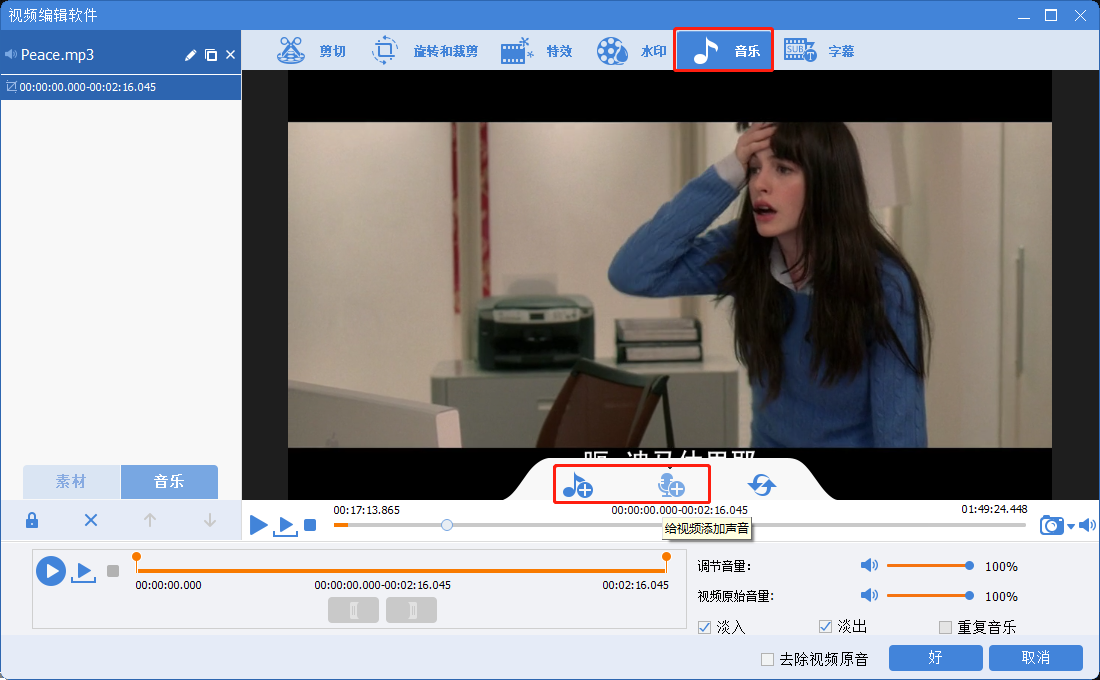This screenshot has width=1100, height=680.
Task: Adjust the 调节音量 volume slider
Action: pos(929,566)
